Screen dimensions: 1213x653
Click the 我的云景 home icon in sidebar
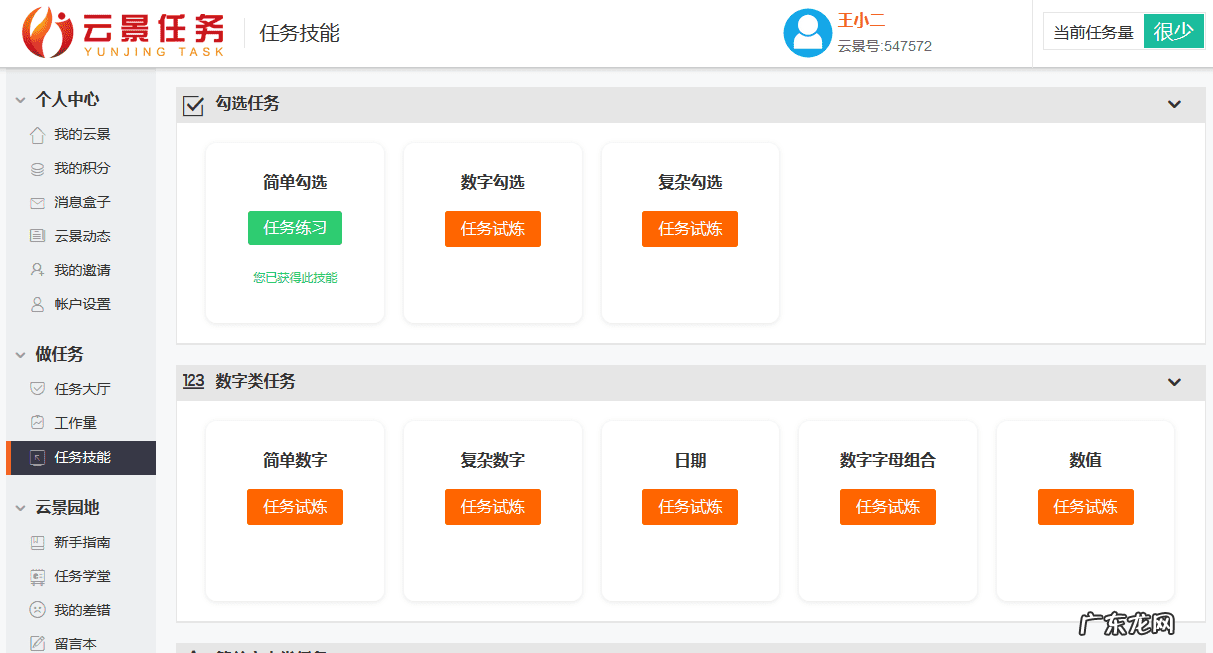(37, 134)
